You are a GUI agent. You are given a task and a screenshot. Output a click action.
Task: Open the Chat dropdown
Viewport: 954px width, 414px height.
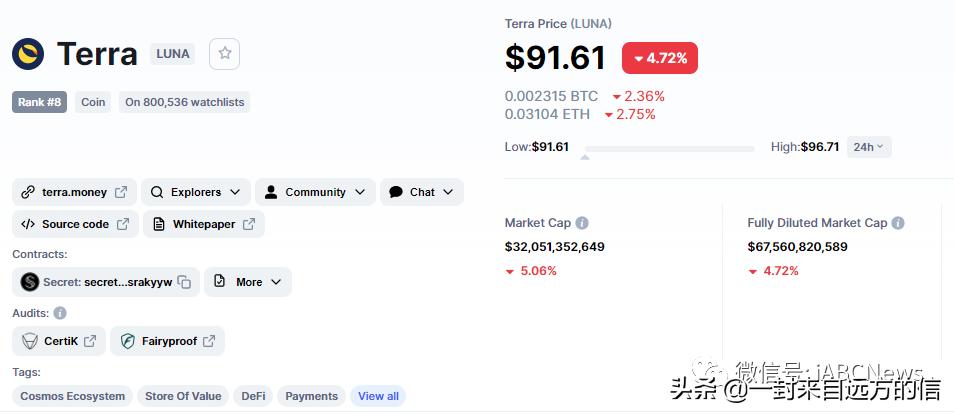(x=421, y=192)
